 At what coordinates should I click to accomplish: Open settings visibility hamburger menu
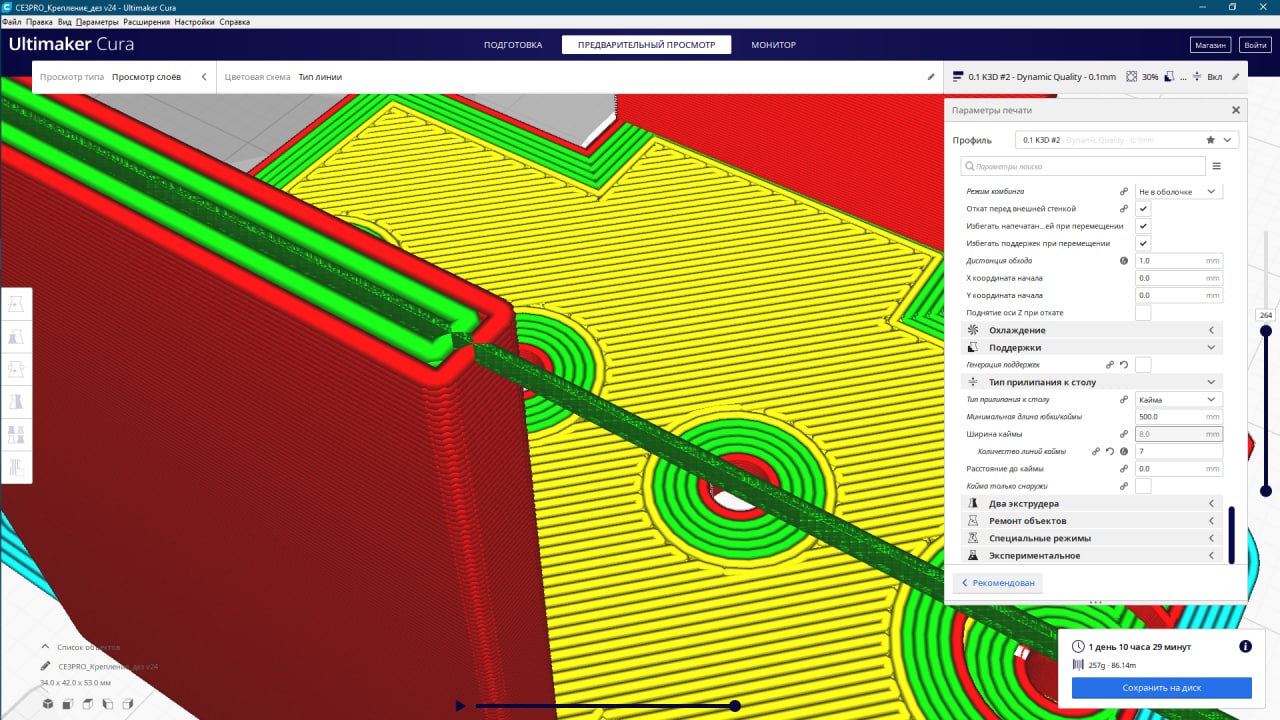1217,166
